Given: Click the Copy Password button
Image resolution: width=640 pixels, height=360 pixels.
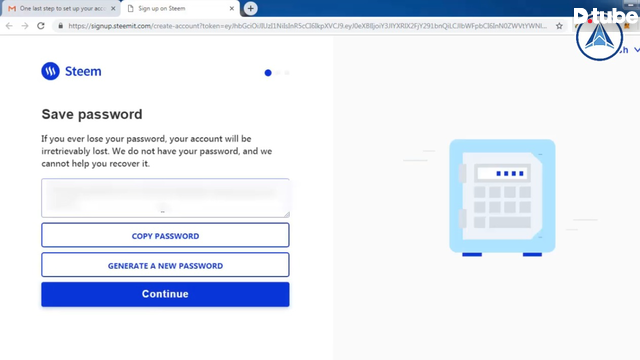Looking at the screenshot, I should pos(165,235).
